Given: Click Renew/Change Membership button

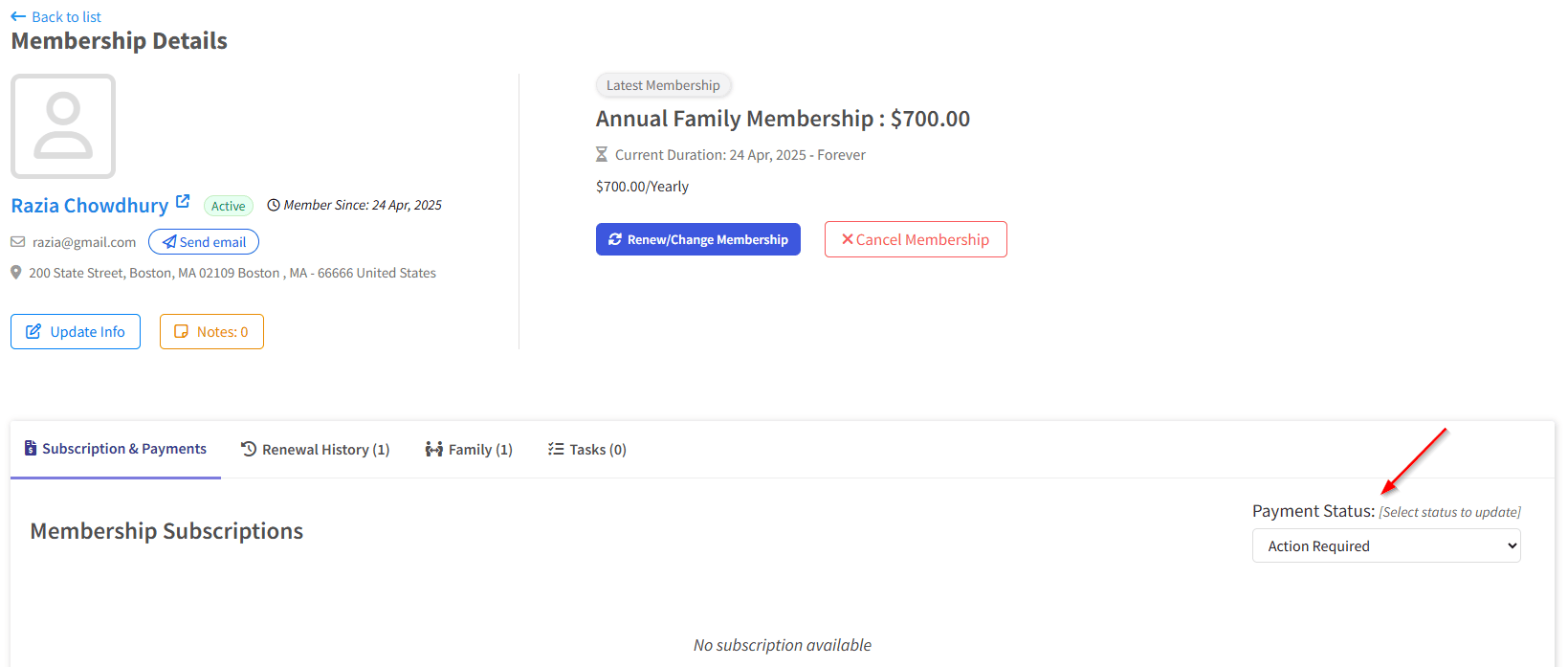Looking at the screenshot, I should 698,239.
